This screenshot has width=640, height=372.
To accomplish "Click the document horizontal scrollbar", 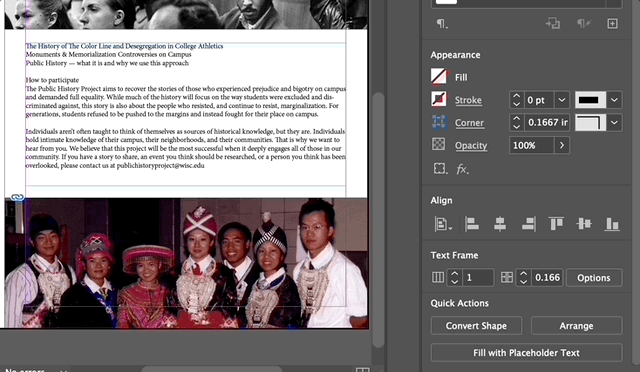I will (211, 369).
